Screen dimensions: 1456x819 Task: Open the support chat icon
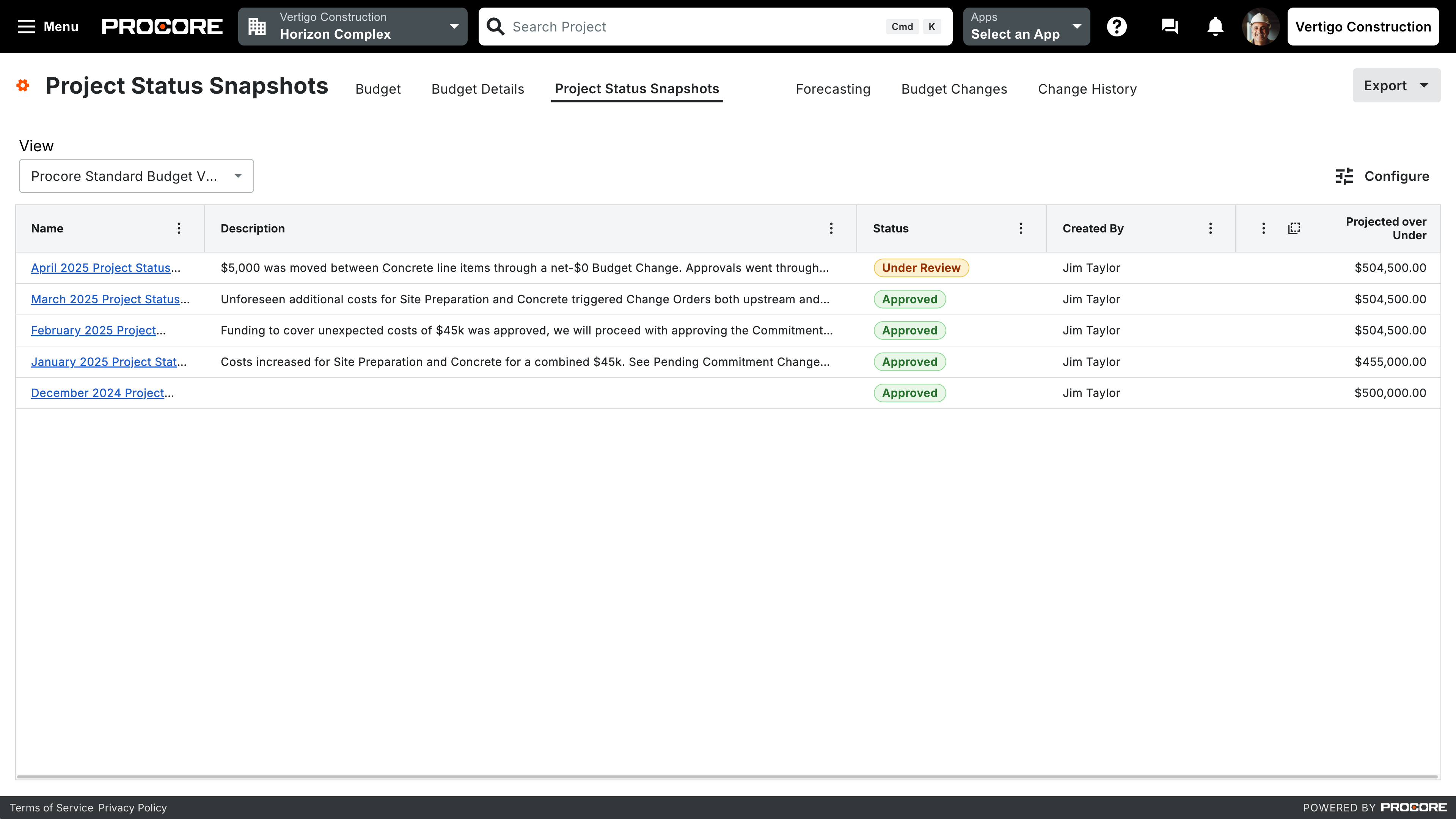pyautogui.click(x=1169, y=26)
